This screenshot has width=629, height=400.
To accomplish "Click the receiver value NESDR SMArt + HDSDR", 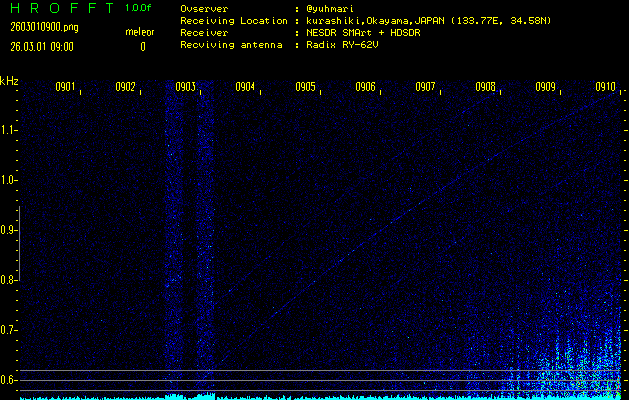I will coord(363,33).
